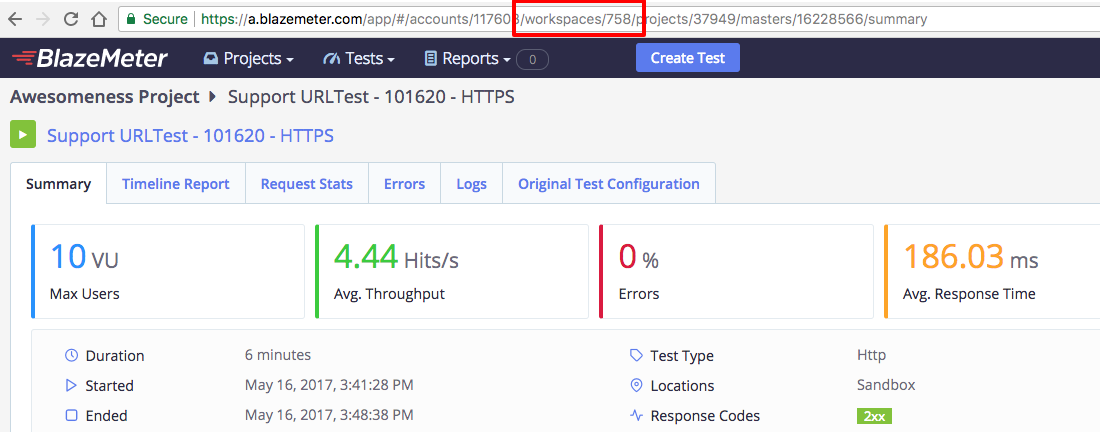
Task: Click the Duration label
Action: [115, 356]
